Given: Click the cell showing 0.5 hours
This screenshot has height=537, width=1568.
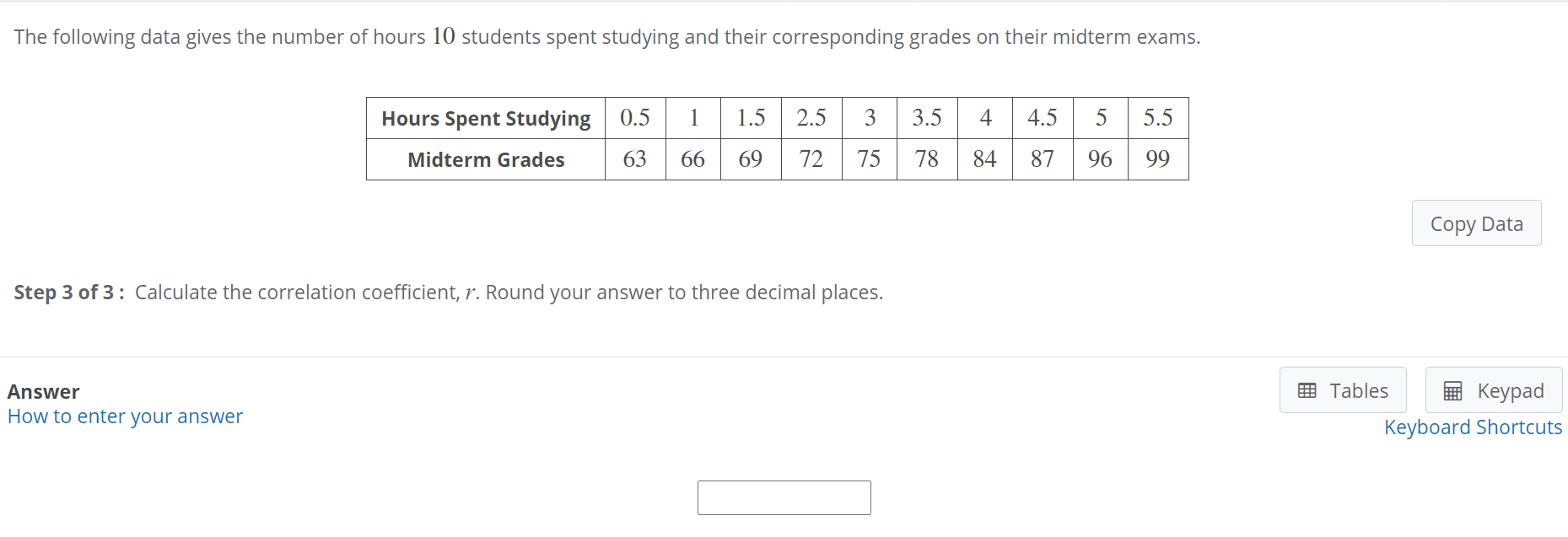Looking at the screenshot, I should coord(635,118).
